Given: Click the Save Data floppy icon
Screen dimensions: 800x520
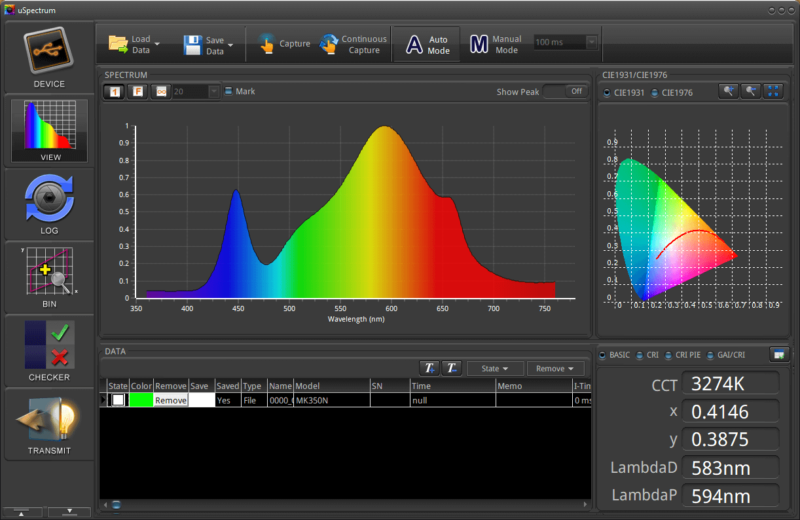Looking at the screenshot, I should (193, 45).
